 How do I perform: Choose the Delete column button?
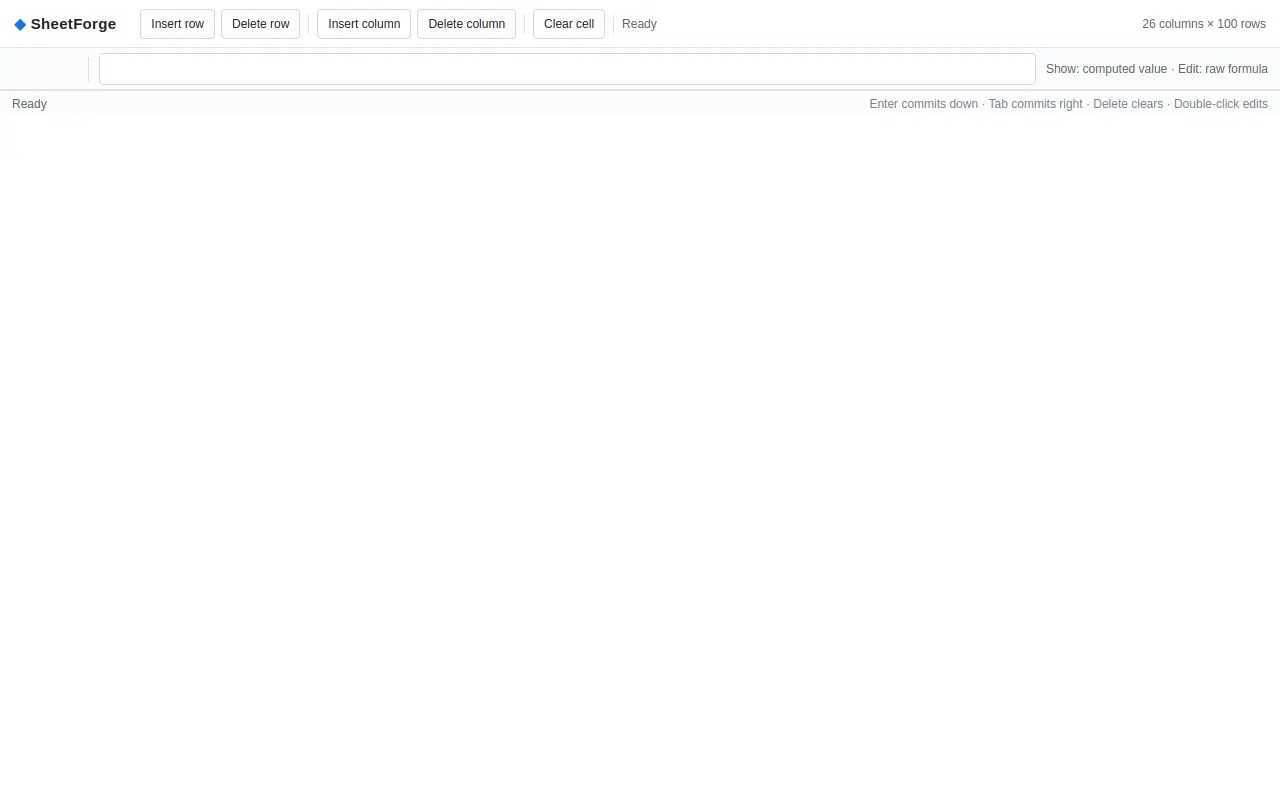(x=466, y=24)
